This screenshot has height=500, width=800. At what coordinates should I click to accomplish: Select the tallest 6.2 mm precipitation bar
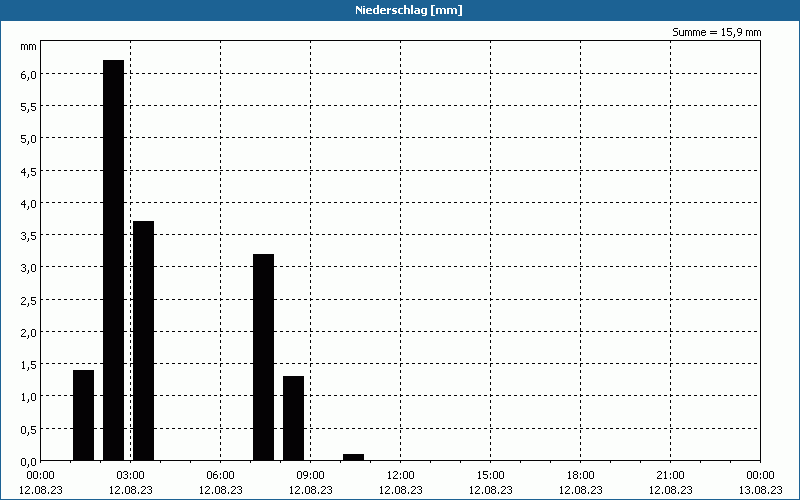tap(113, 260)
